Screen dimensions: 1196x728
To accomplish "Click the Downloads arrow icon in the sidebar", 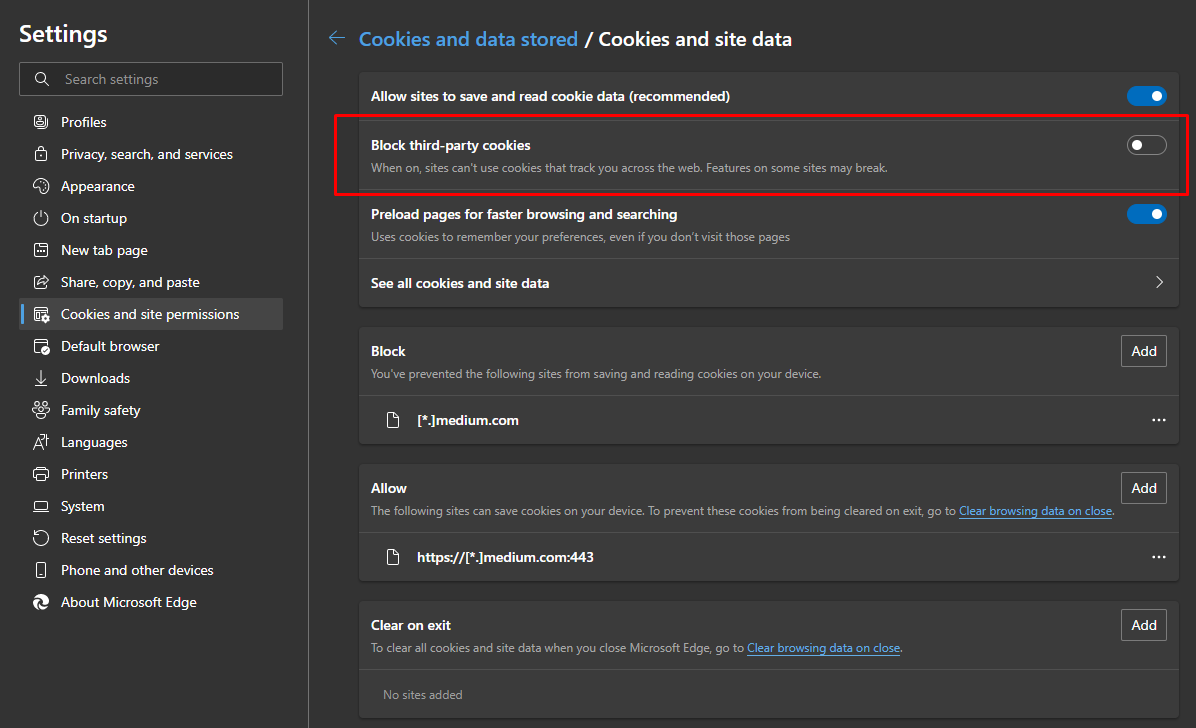I will 41,378.
